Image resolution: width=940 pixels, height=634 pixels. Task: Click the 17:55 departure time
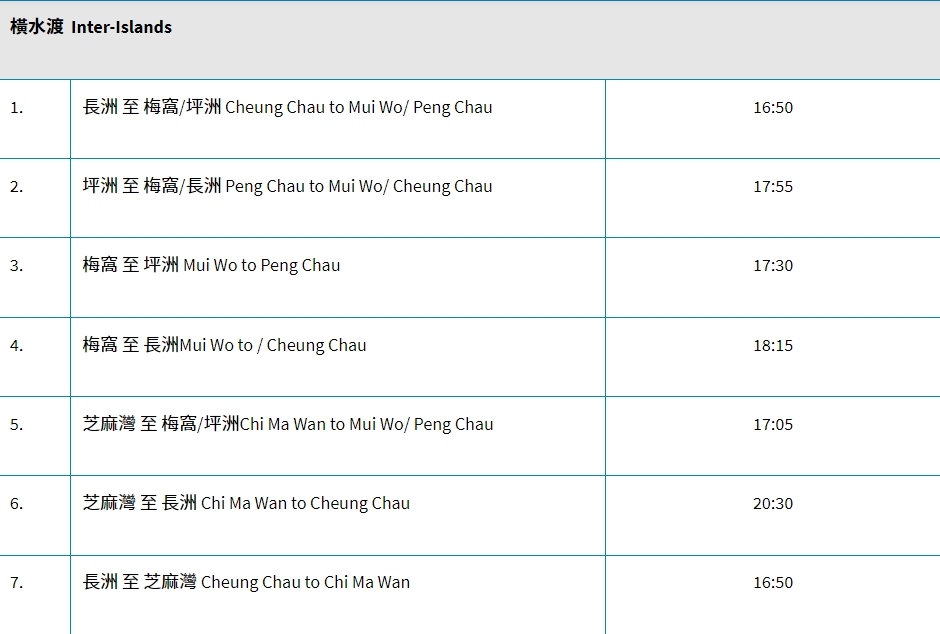(x=772, y=187)
